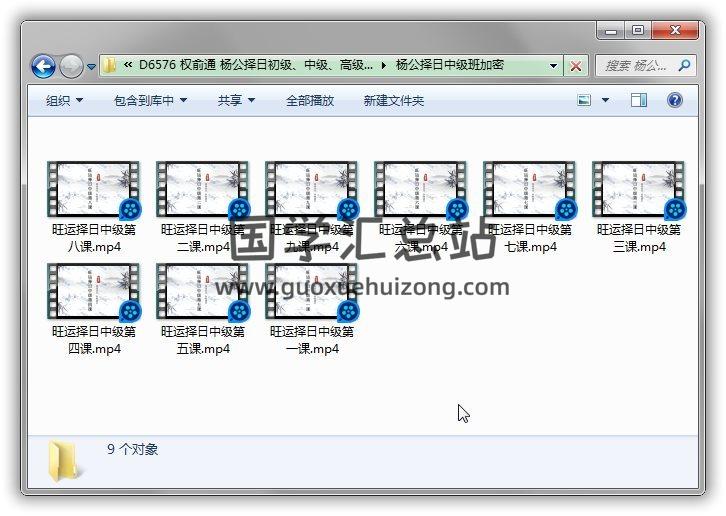Go back with the blue Back arrow

[x=44, y=66]
